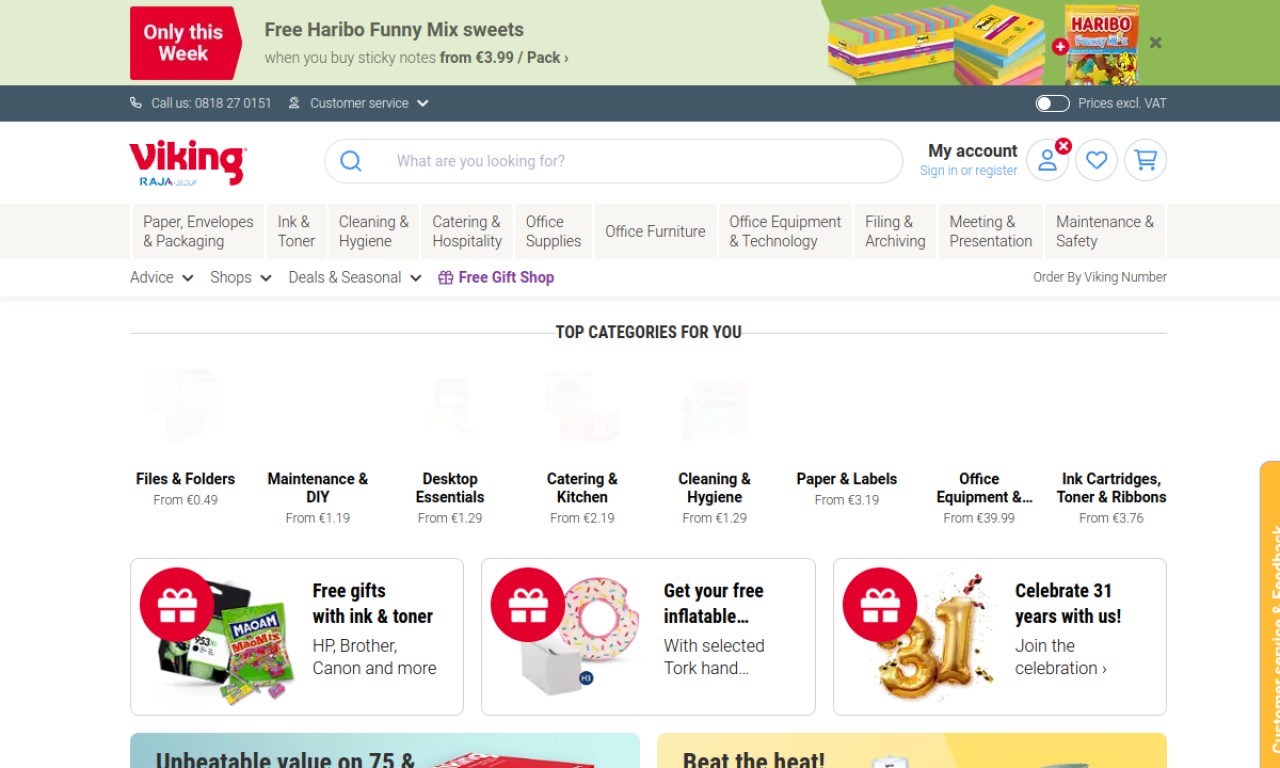Viewport: 1280px width, 768px height.
Task: Expand the Shops dropdown
Action: pos(240,277)
